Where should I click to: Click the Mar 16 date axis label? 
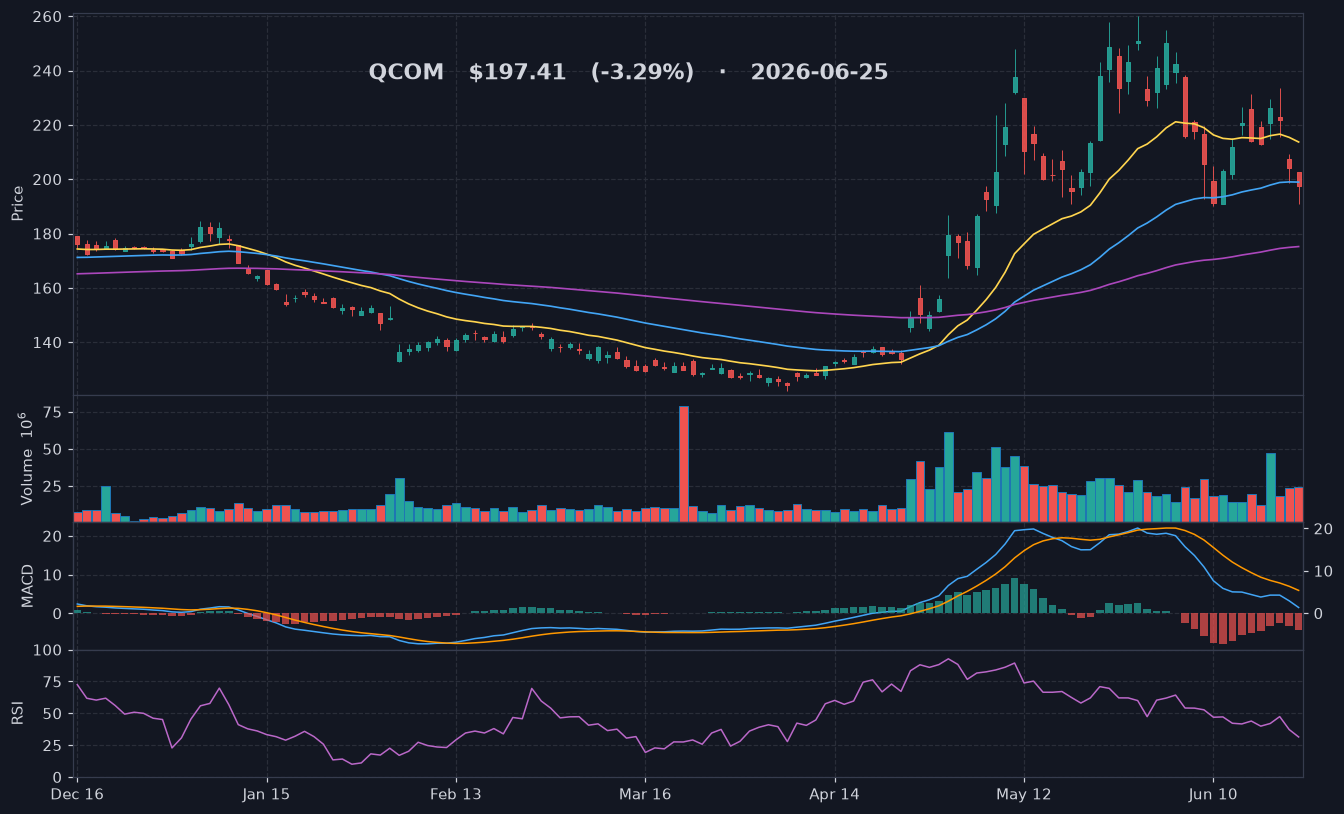[x=645, y=795]
